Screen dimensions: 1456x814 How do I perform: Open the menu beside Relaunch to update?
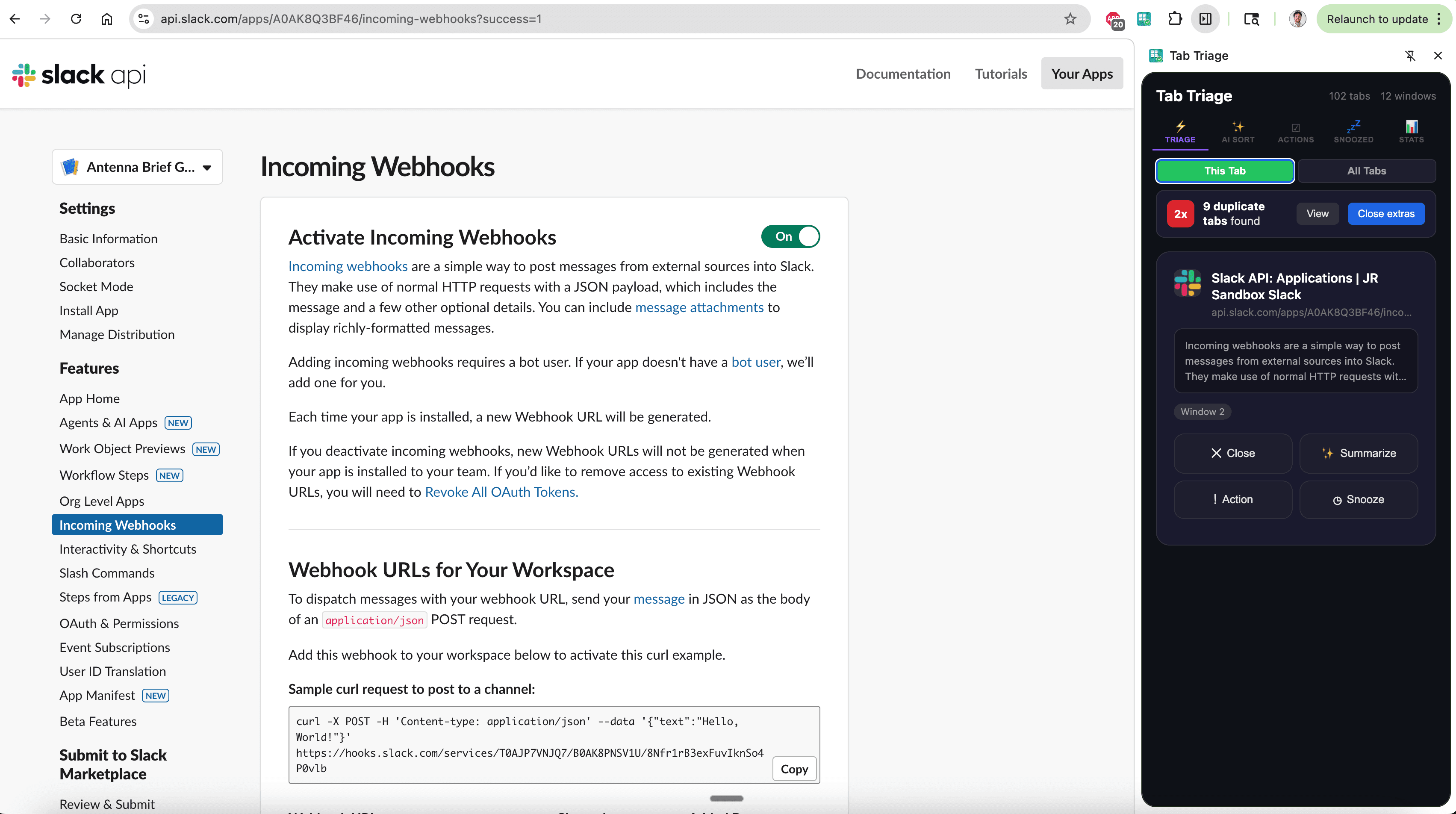coord(1440,19)
